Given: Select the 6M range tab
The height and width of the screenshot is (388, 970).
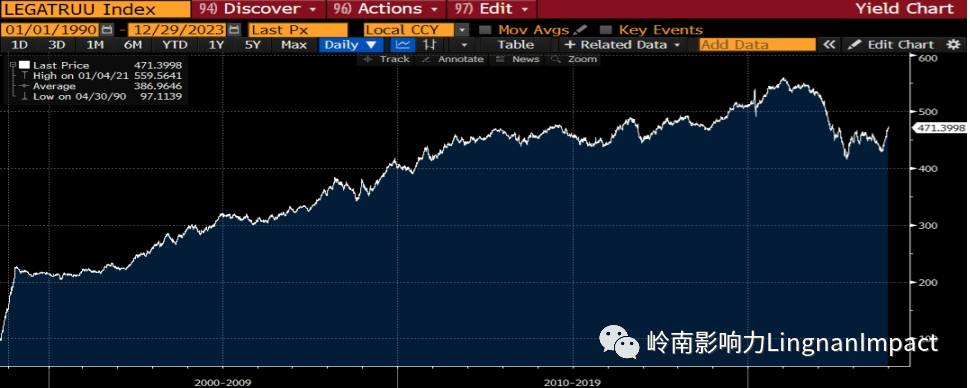Looking at the screenshot, I should coord(132,45).
